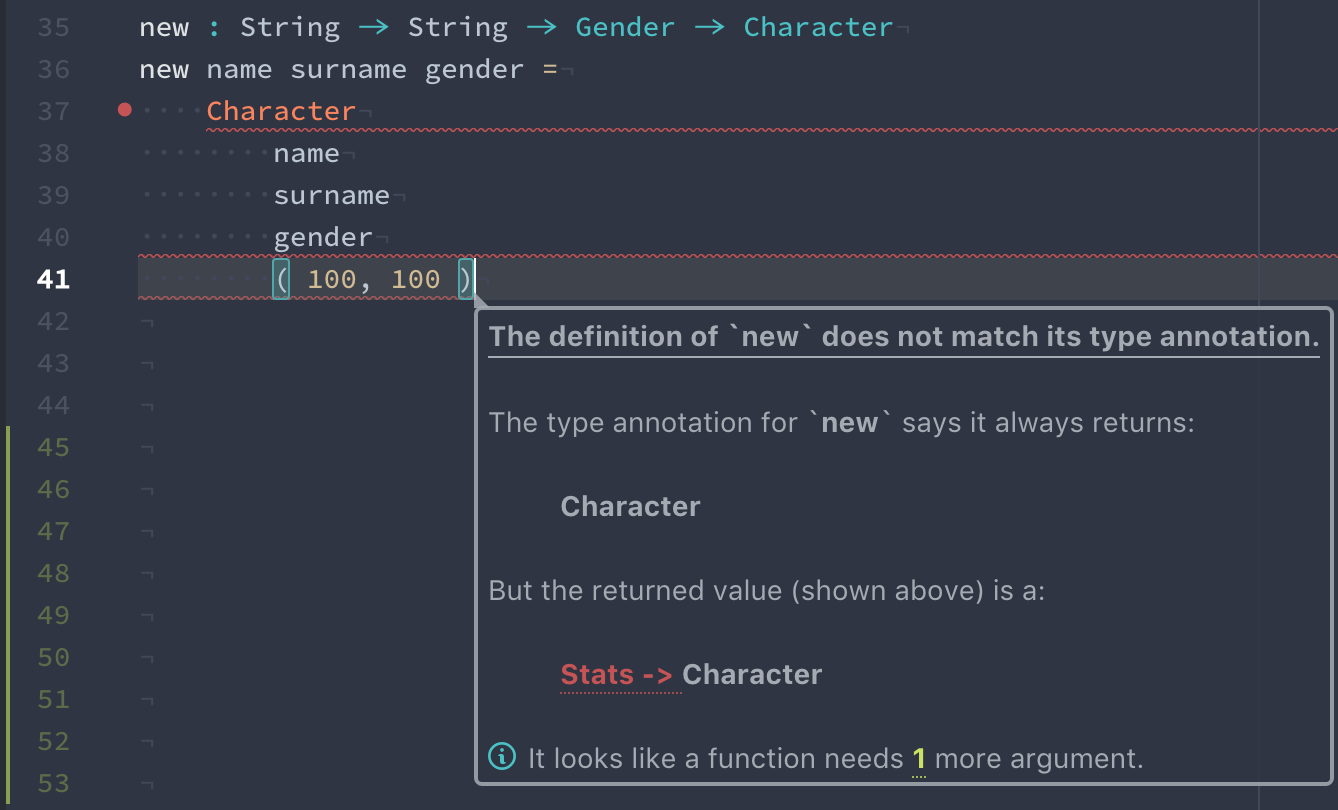The image size is (1338, 810).
Task: Click the teal 'Character' return type on line 35
Action: [x=818, y=27]
